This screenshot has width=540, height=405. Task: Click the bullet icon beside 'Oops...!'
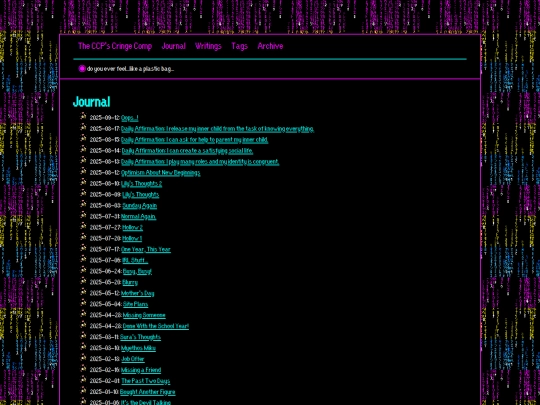click(x=83, y=116)
